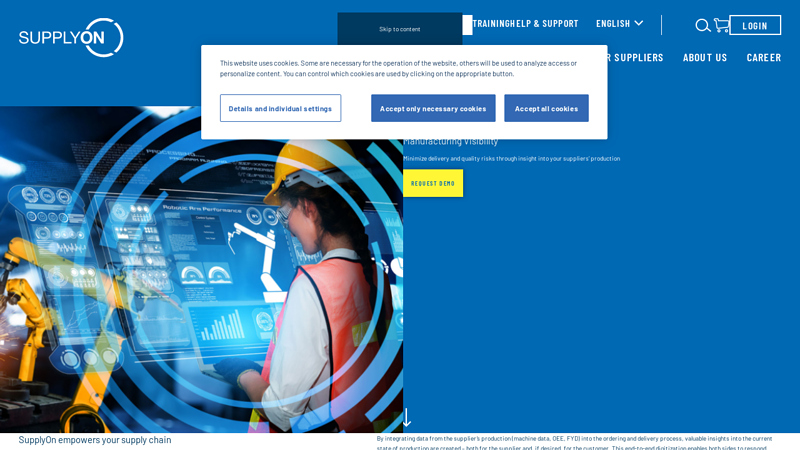
Task: Open the shopping cart icon
Action: (721, 25)
